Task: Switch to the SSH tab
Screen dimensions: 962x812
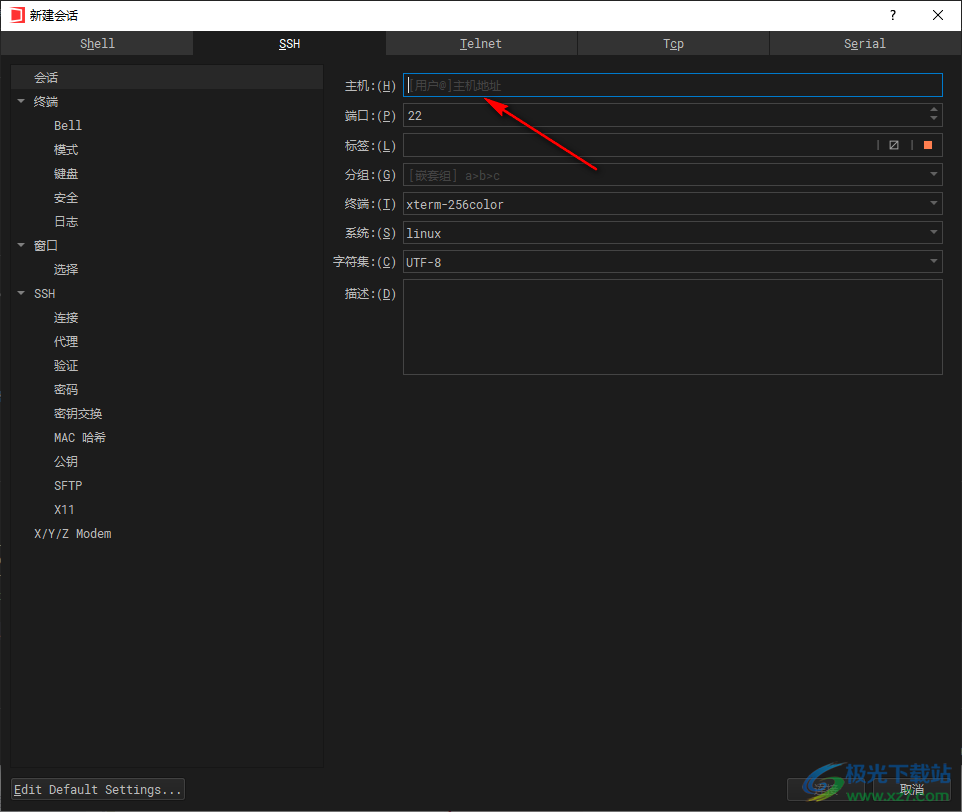Action: pos(289,44)
